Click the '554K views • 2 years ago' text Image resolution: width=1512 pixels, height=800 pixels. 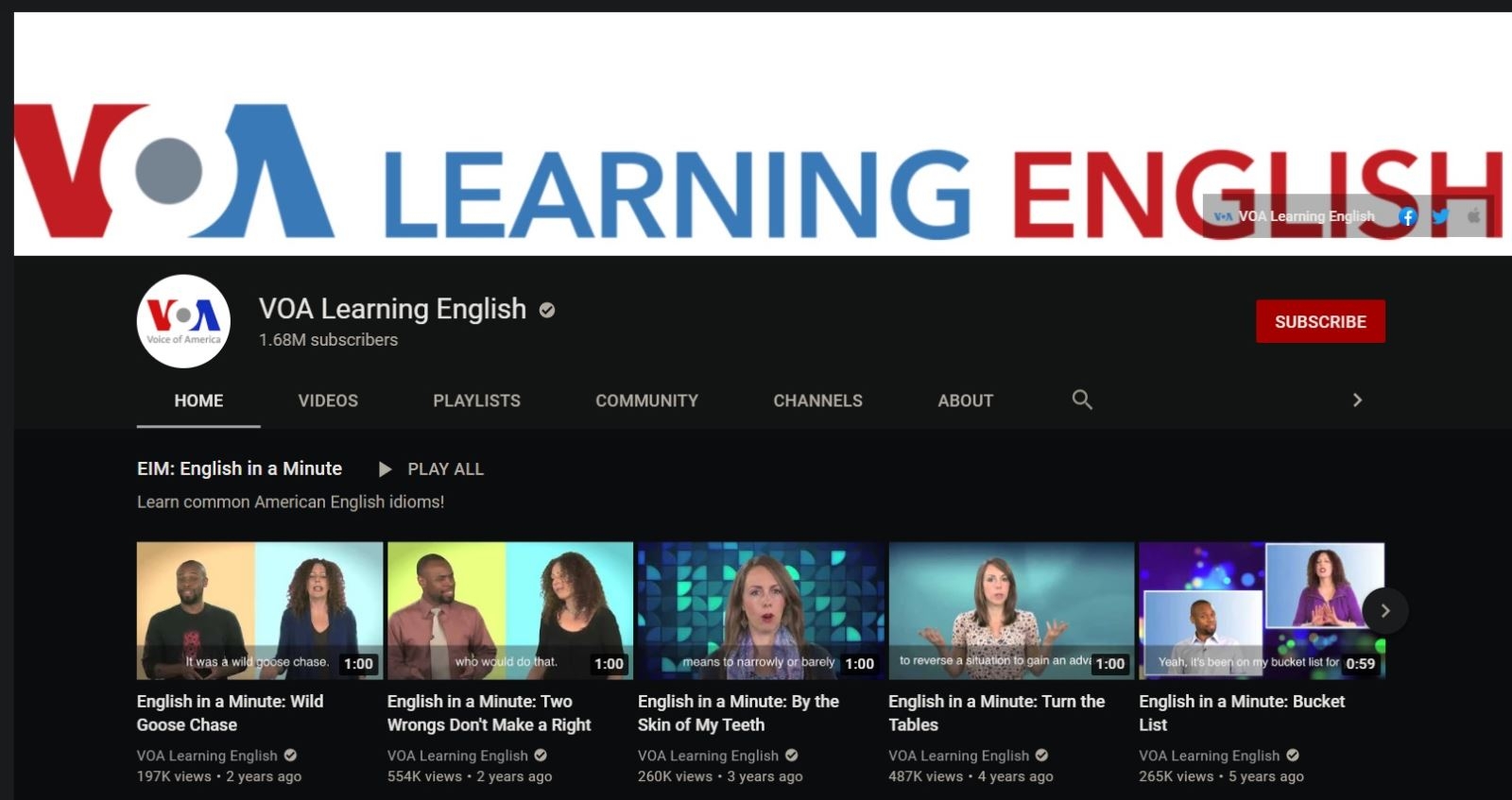click(x=470, y=776)
